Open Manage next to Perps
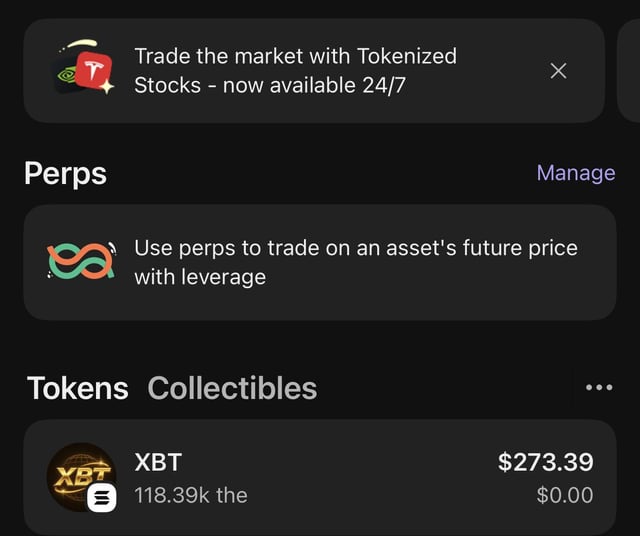The width and height of the screenshot is (640, 536). coord(575,173)
